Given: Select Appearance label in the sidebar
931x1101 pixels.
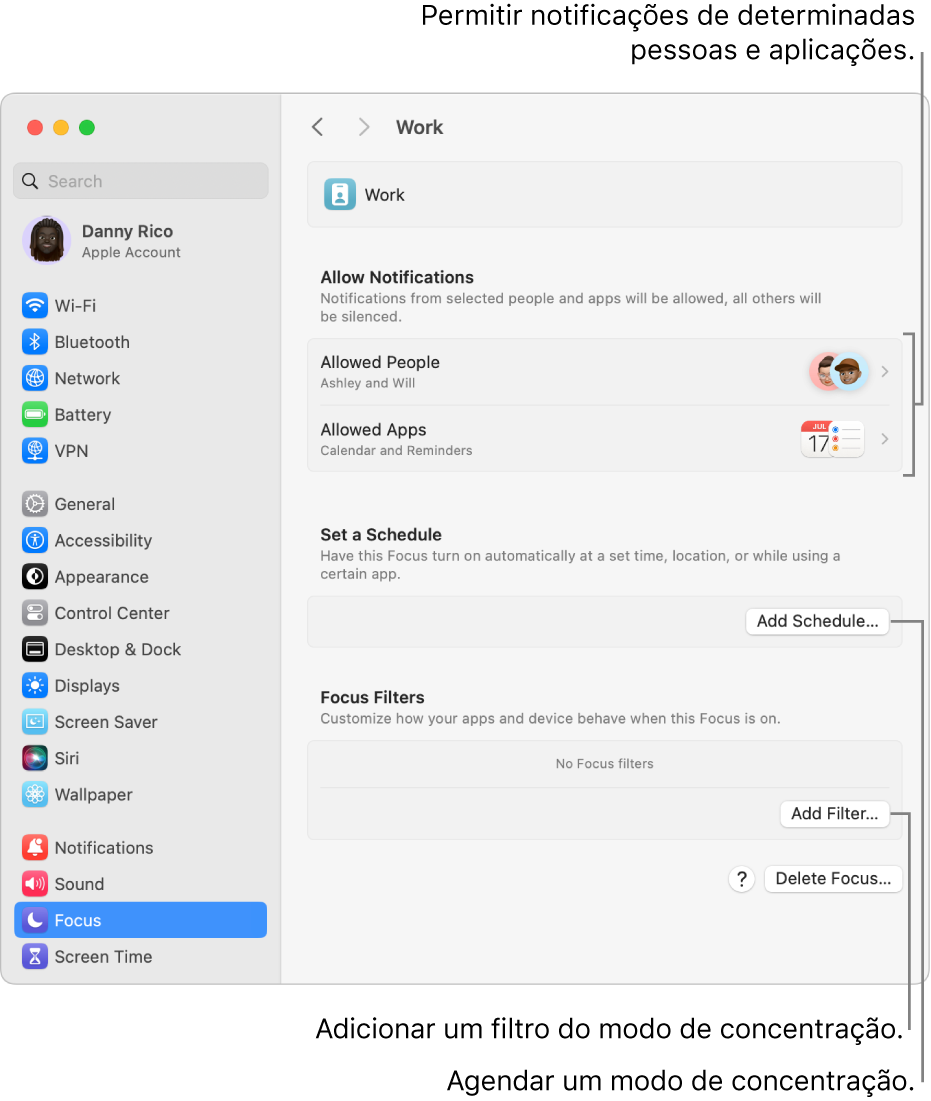Looking at the screenshot, I should (x=102, y=577).
